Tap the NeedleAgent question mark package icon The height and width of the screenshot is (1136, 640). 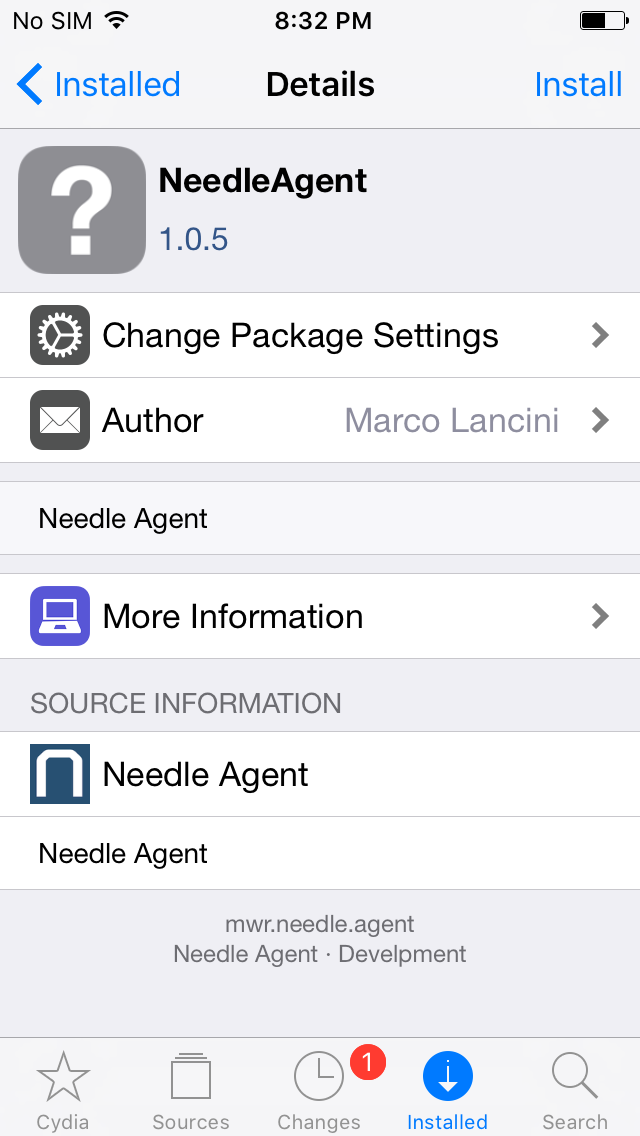82,210
